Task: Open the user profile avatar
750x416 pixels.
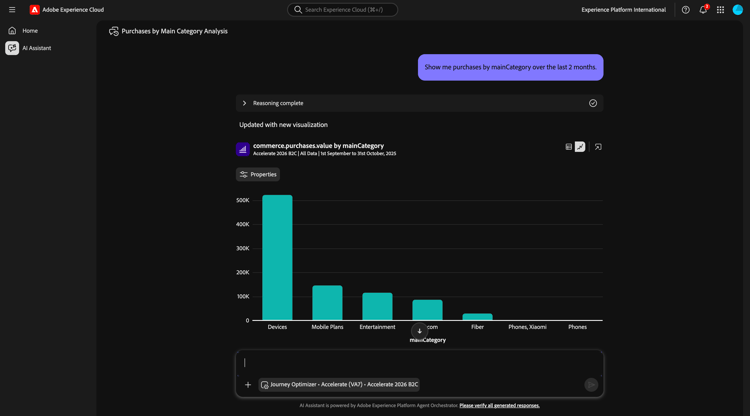Action: 738,10
